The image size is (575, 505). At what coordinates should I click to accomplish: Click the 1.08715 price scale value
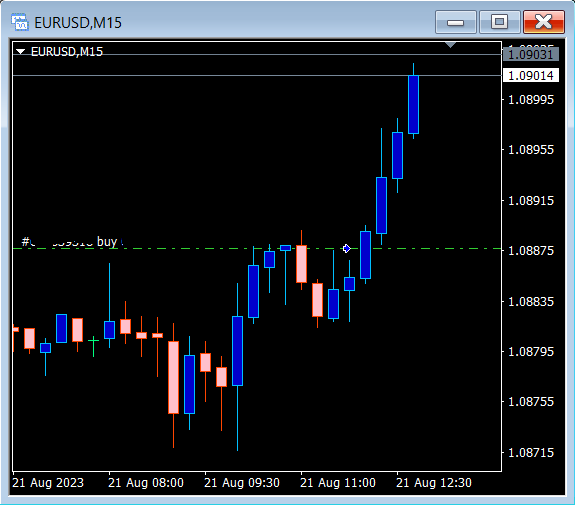pos(531,453)
